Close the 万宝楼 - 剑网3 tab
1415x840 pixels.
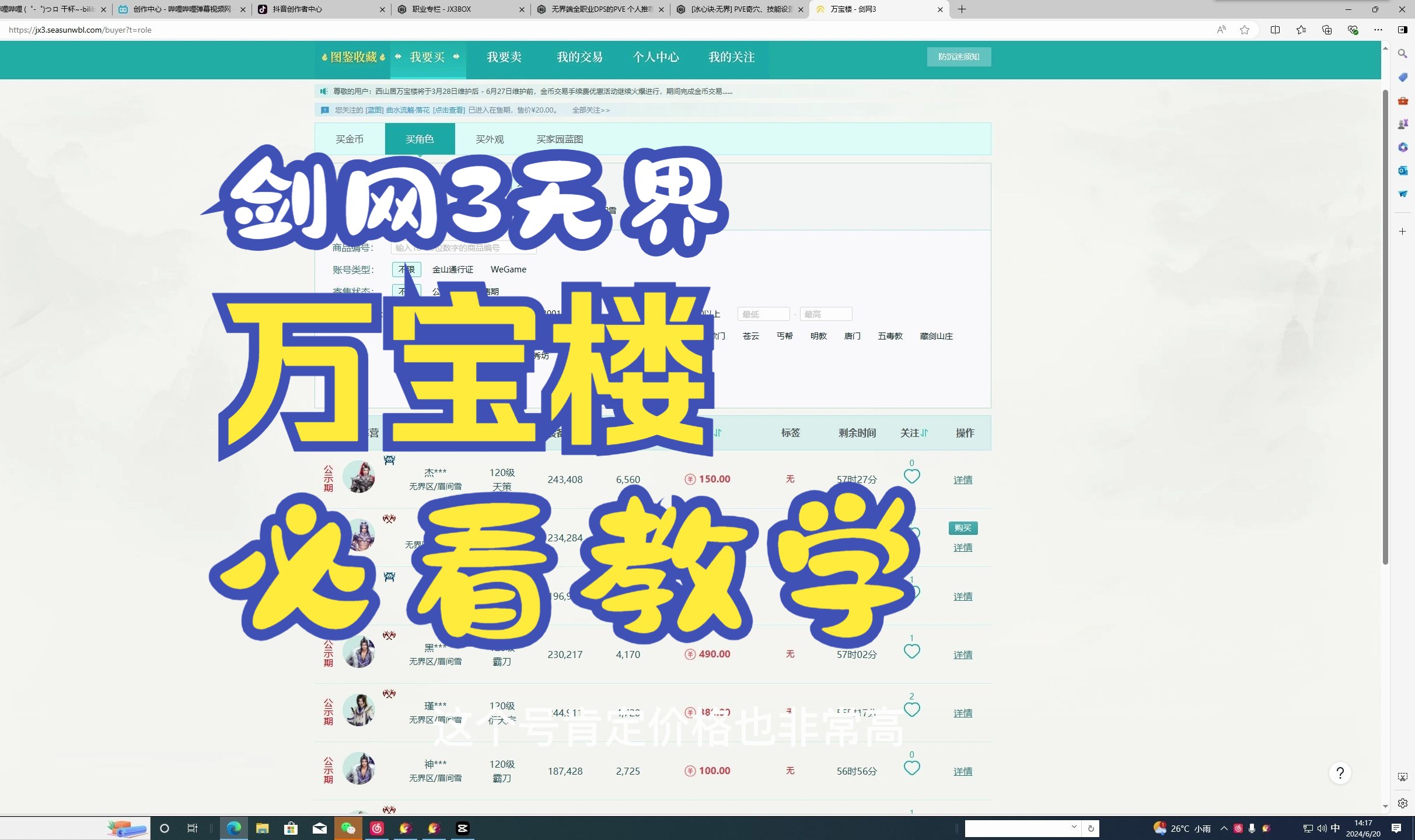tap(940, 9)
